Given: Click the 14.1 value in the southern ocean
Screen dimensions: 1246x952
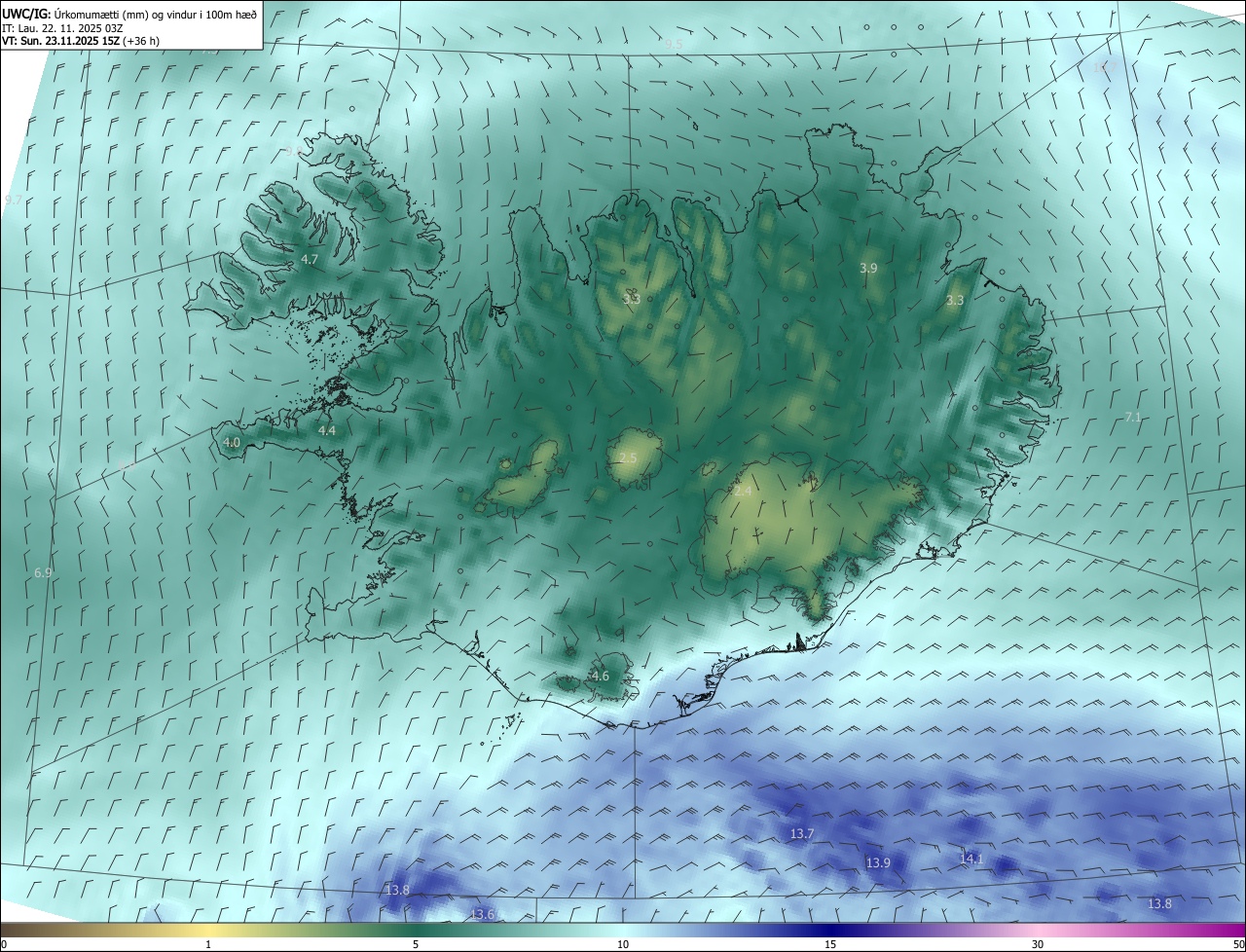Looking at the screenshot, I should [x=971, y=859].
